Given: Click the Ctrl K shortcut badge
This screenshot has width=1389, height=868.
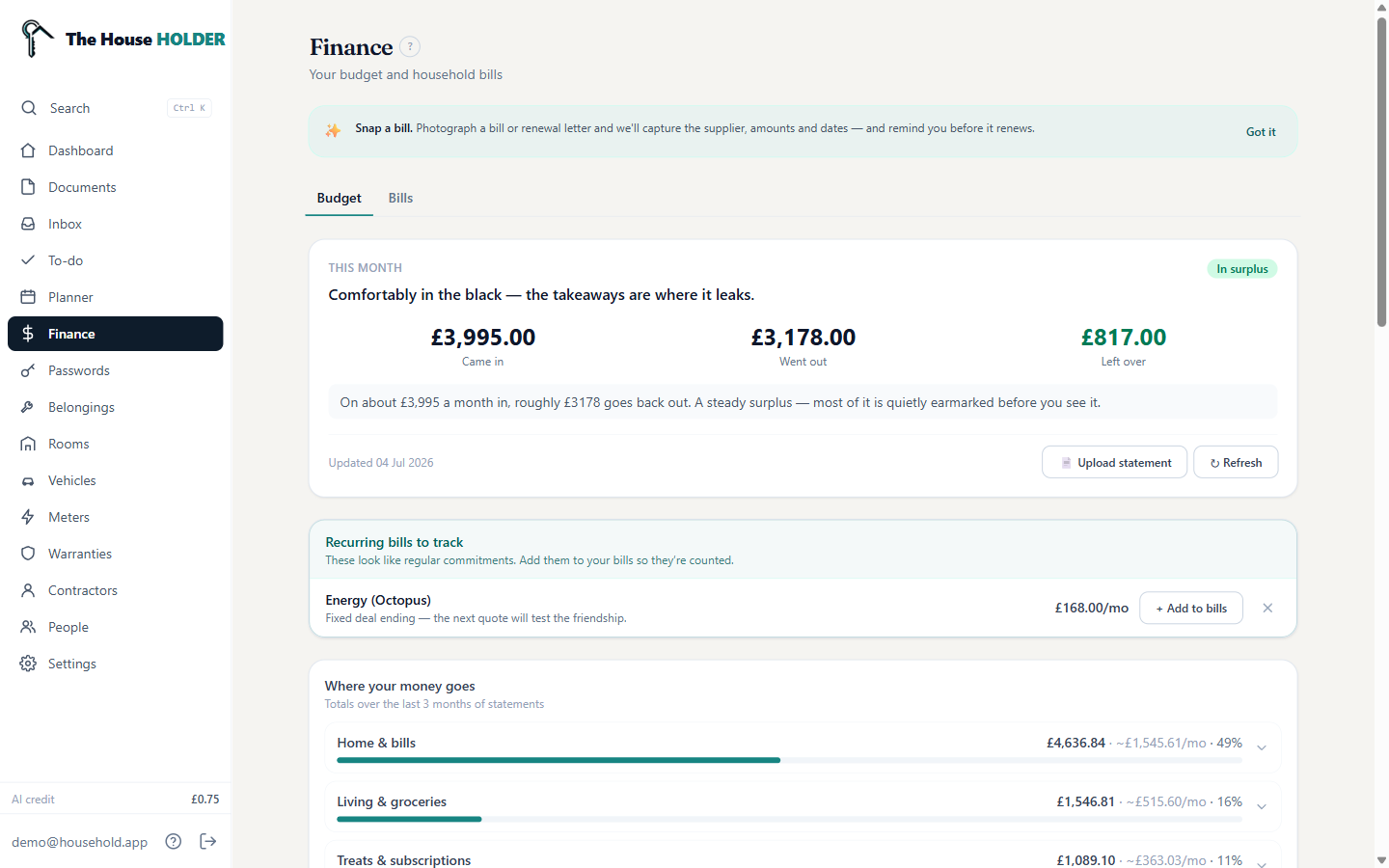Looking at the screenshot, I should click(189, 108).
